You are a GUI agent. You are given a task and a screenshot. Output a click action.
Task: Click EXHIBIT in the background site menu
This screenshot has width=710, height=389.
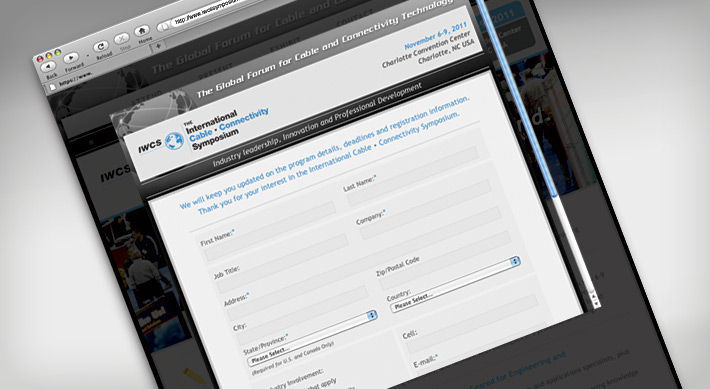click(x=285, y=44)
